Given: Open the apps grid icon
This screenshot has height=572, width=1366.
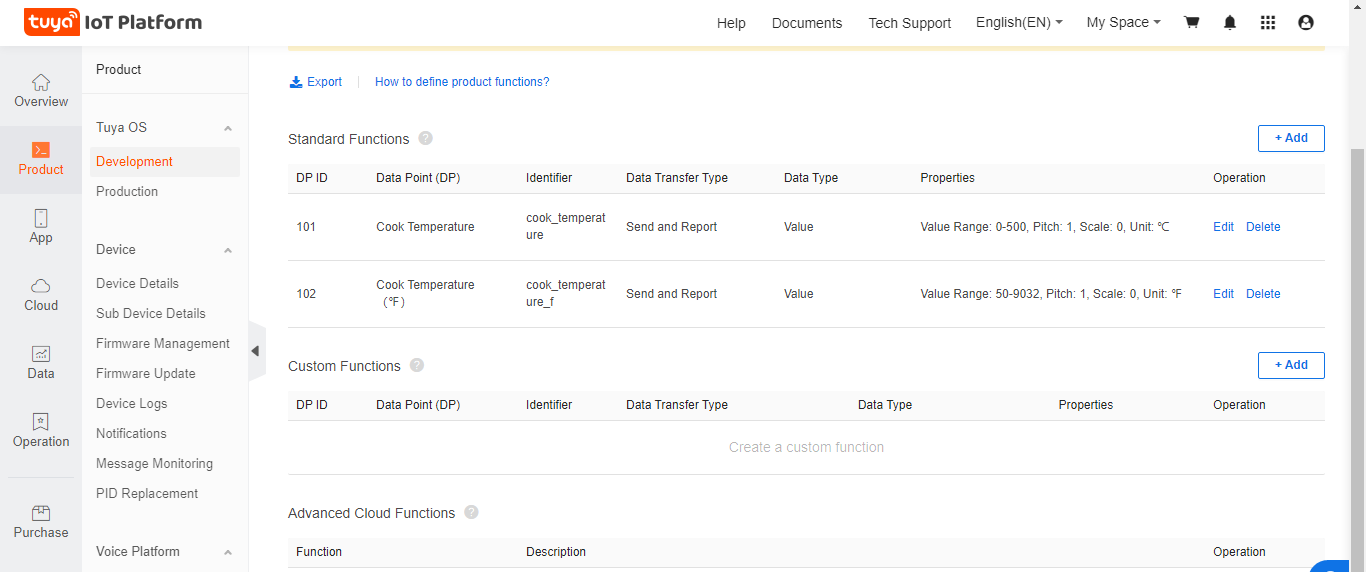Looking at the screenshot, I should click(1268, 22).
